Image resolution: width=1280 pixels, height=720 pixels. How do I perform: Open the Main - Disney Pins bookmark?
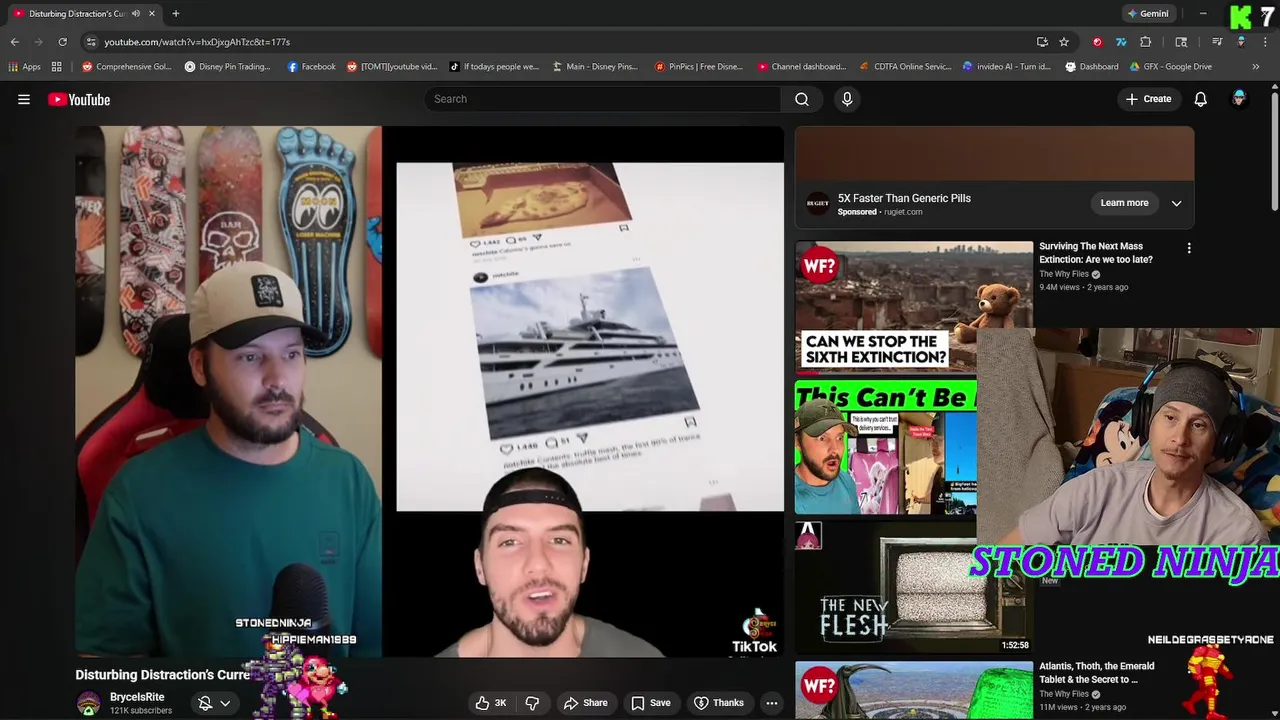(x=595, y=67)
